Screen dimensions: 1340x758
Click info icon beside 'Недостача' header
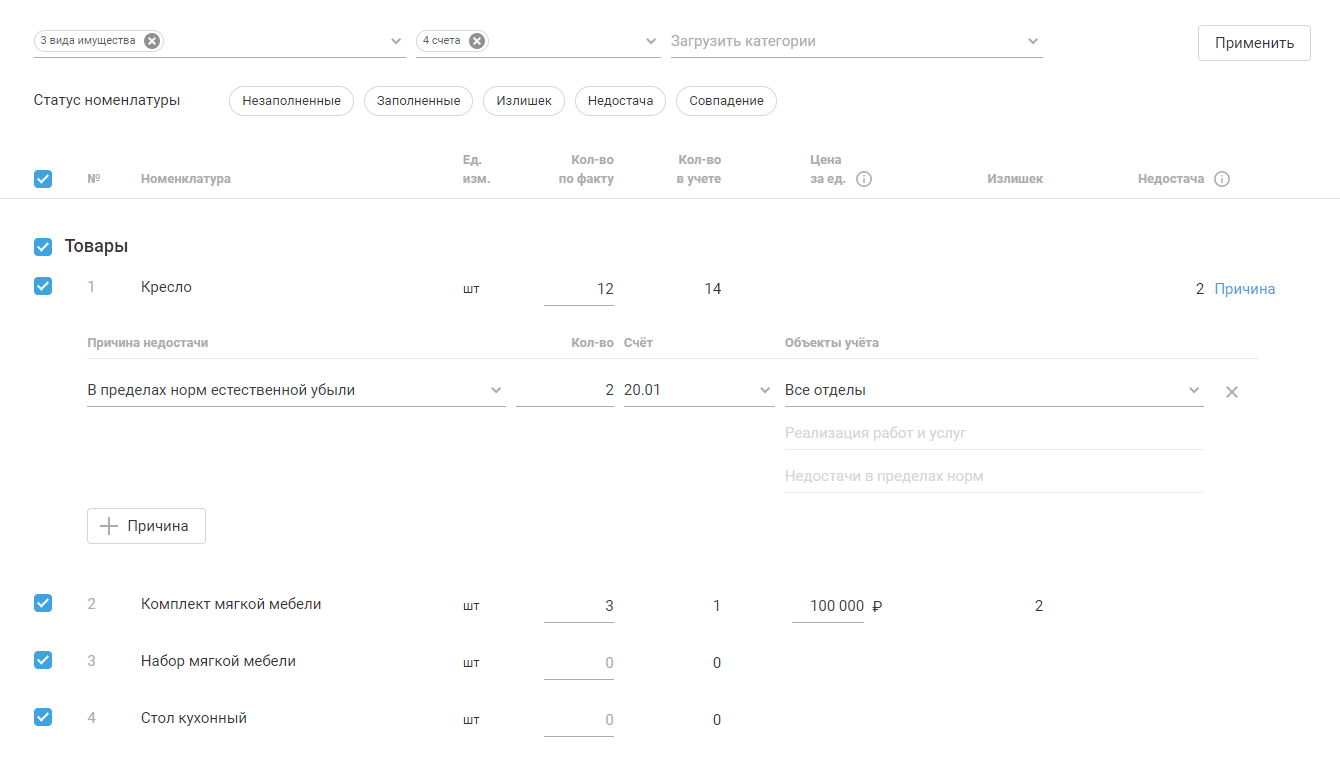pyautogui.click(x=1222, y=180)
